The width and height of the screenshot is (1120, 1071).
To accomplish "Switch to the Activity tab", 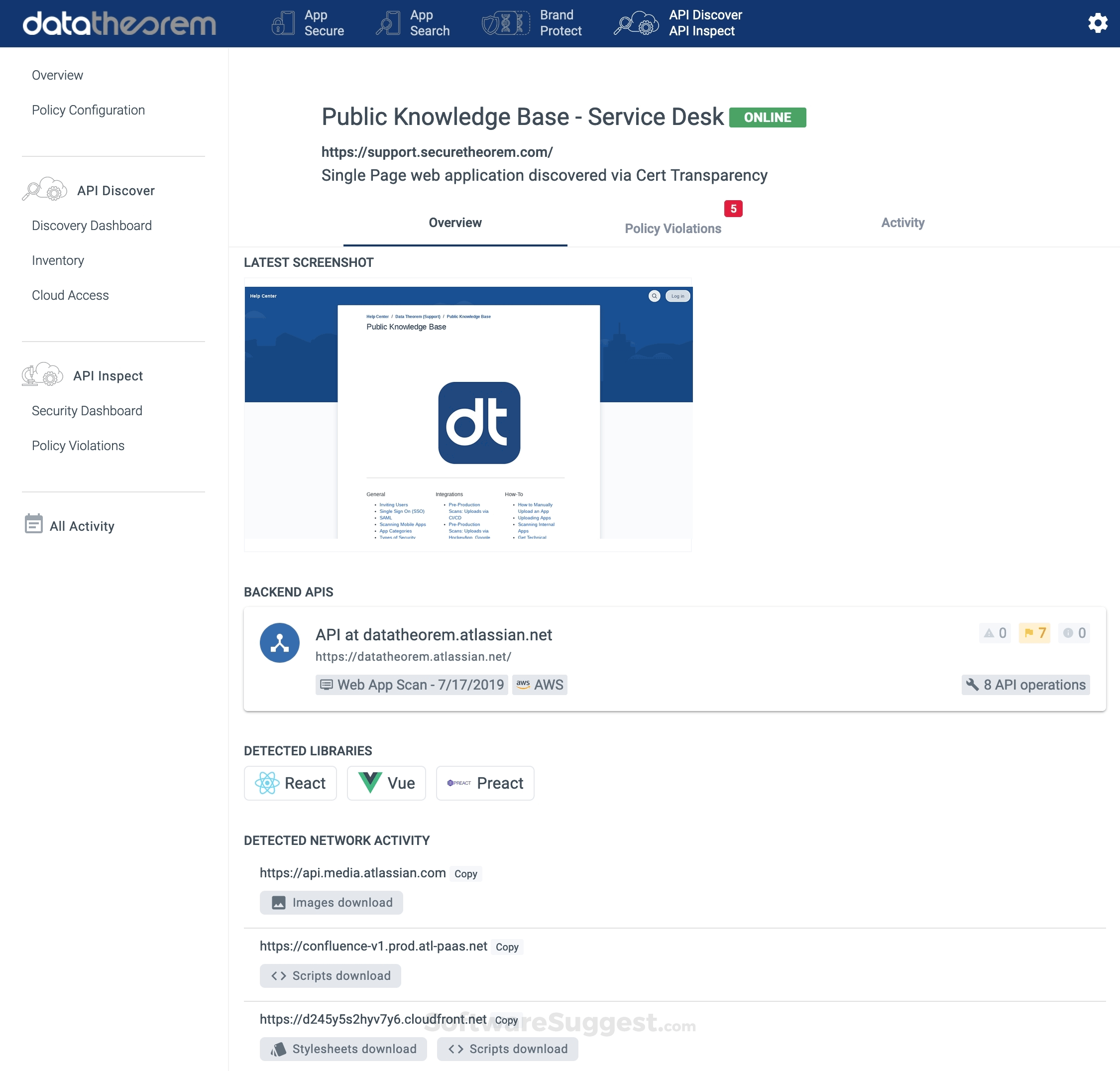I will [902, 222].
